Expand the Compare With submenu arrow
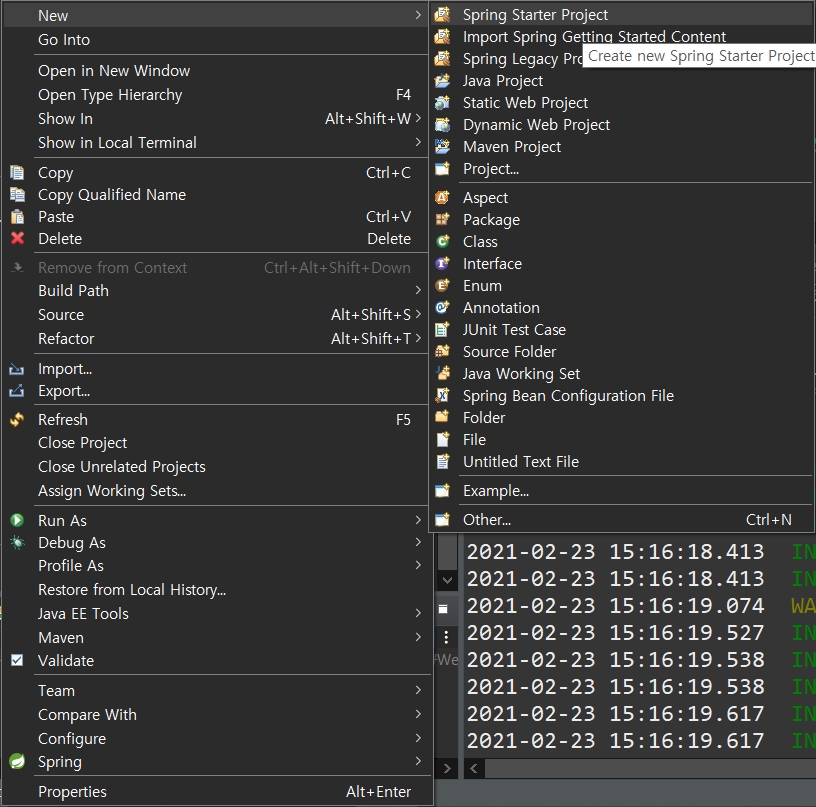 click(418, 714)
